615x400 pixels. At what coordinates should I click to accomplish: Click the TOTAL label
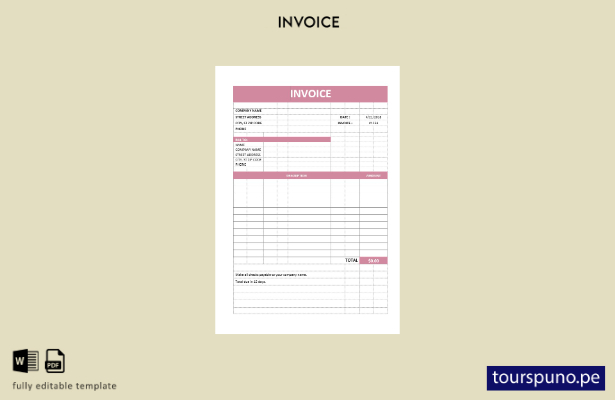tap(351, 260)
